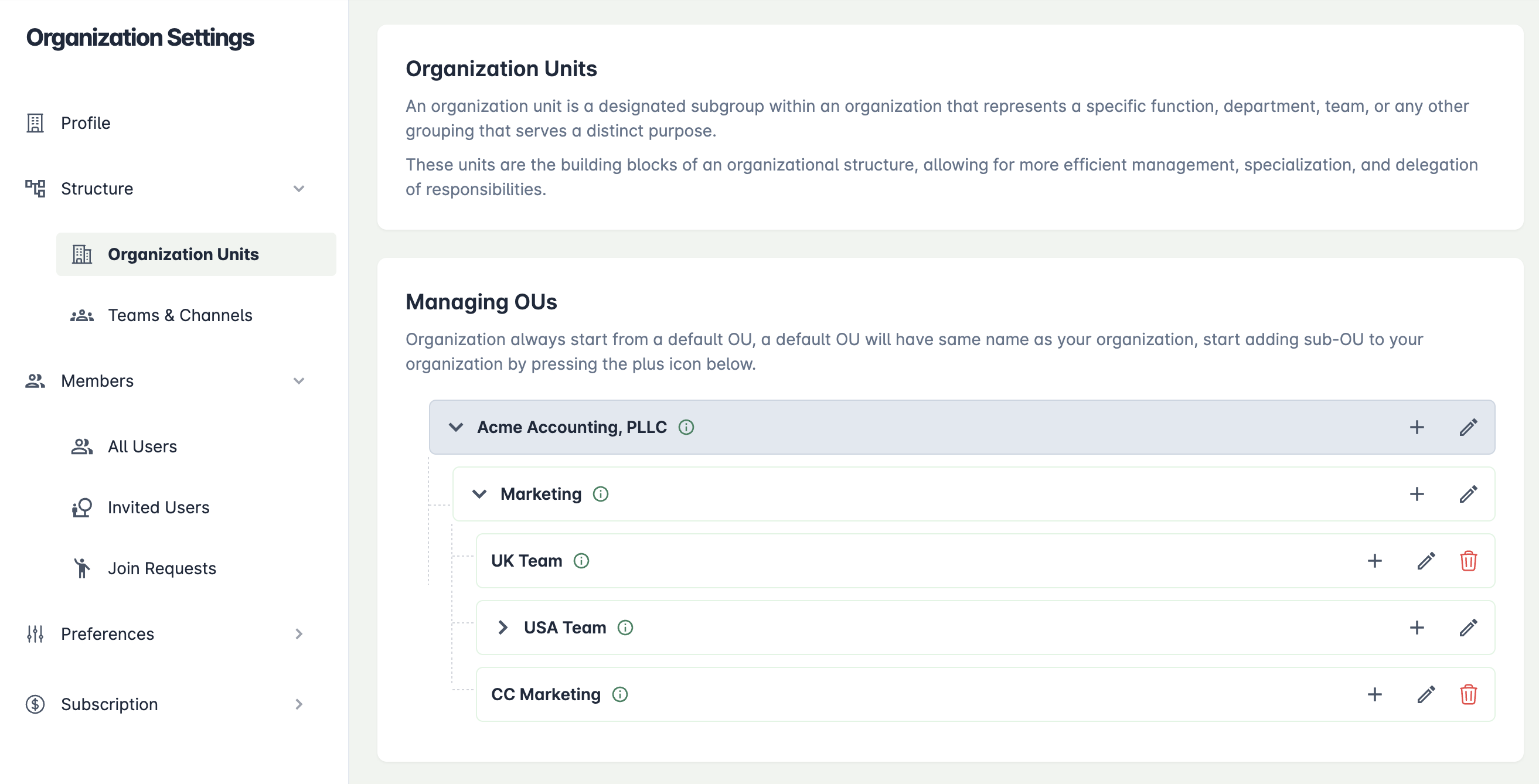Image resolution: width=1539 pixels, height=784 pixels.
Task: Collapse the Acme Accounting, PLLC tree node
Action: 456,427
